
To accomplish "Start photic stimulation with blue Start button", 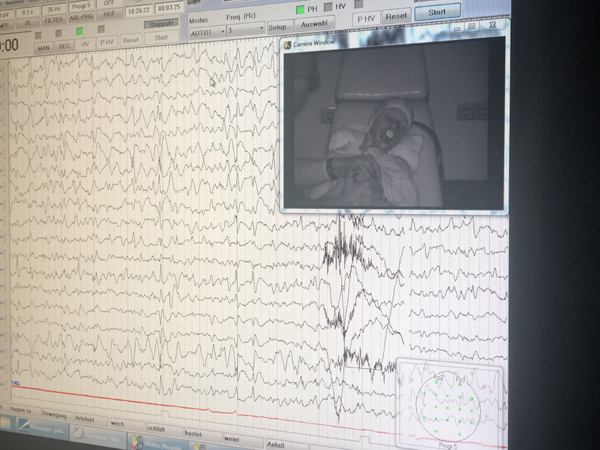I will pos(437,12).
